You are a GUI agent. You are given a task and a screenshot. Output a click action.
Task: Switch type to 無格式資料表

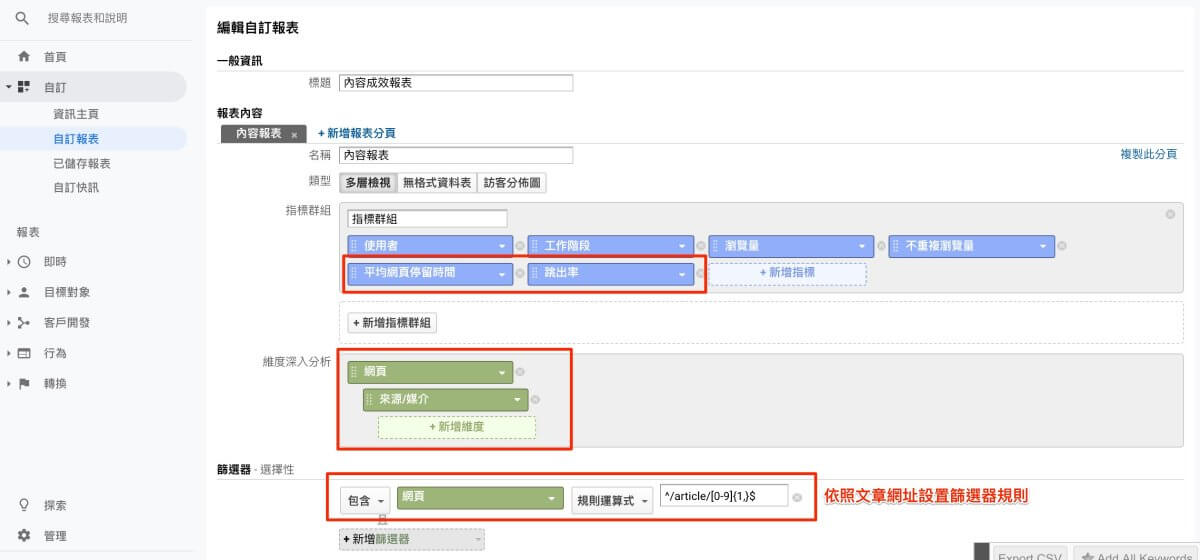click(x=437, y=182)
